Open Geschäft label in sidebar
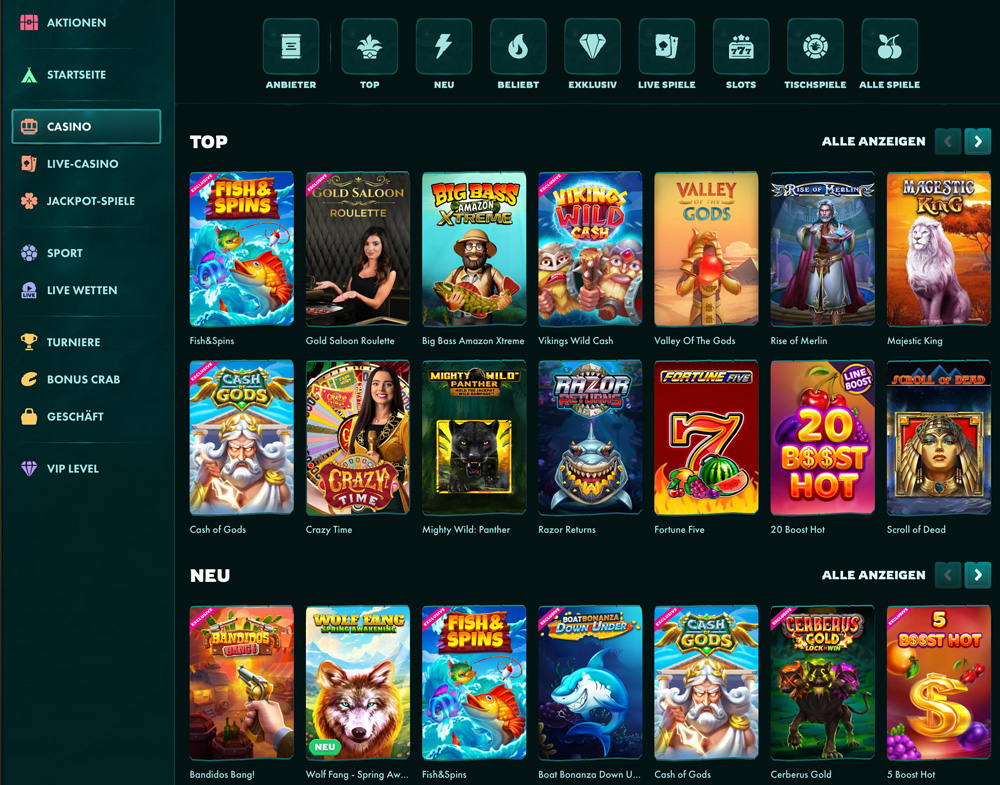 (75, 416)
